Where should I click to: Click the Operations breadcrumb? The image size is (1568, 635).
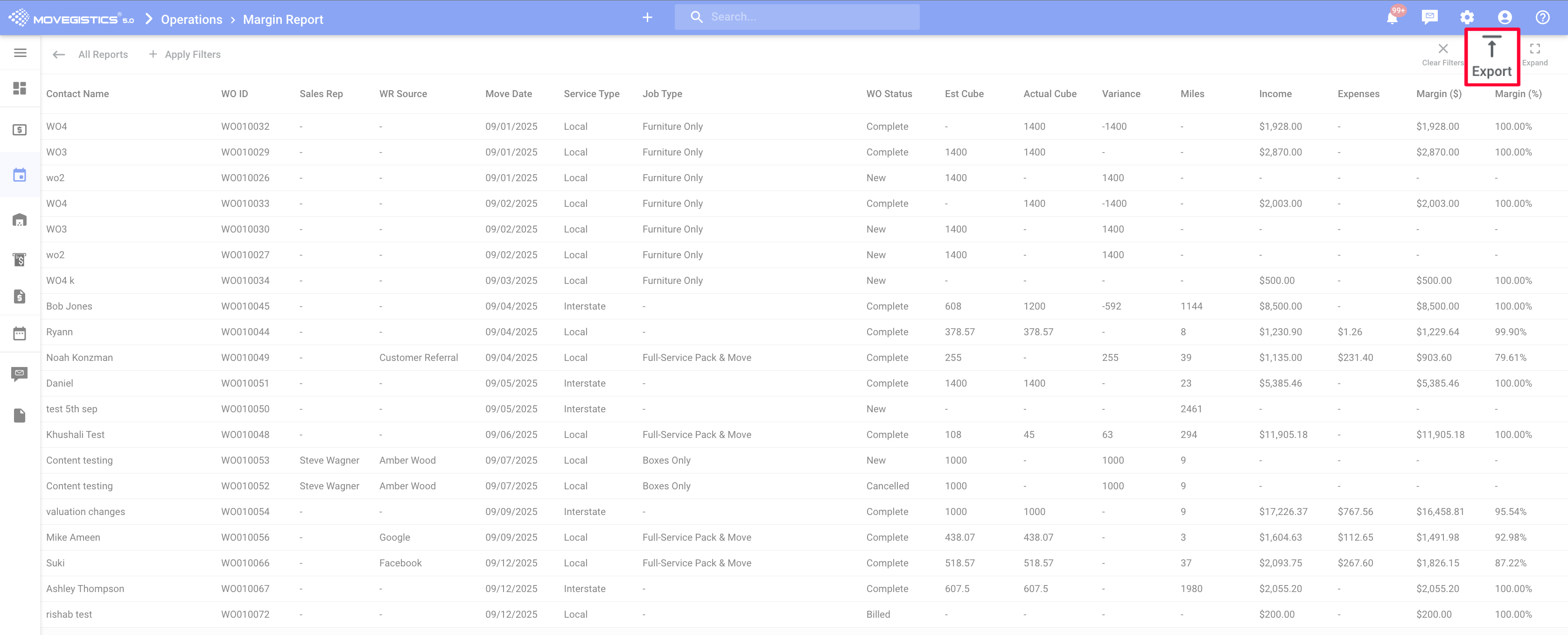coord(191,20)
